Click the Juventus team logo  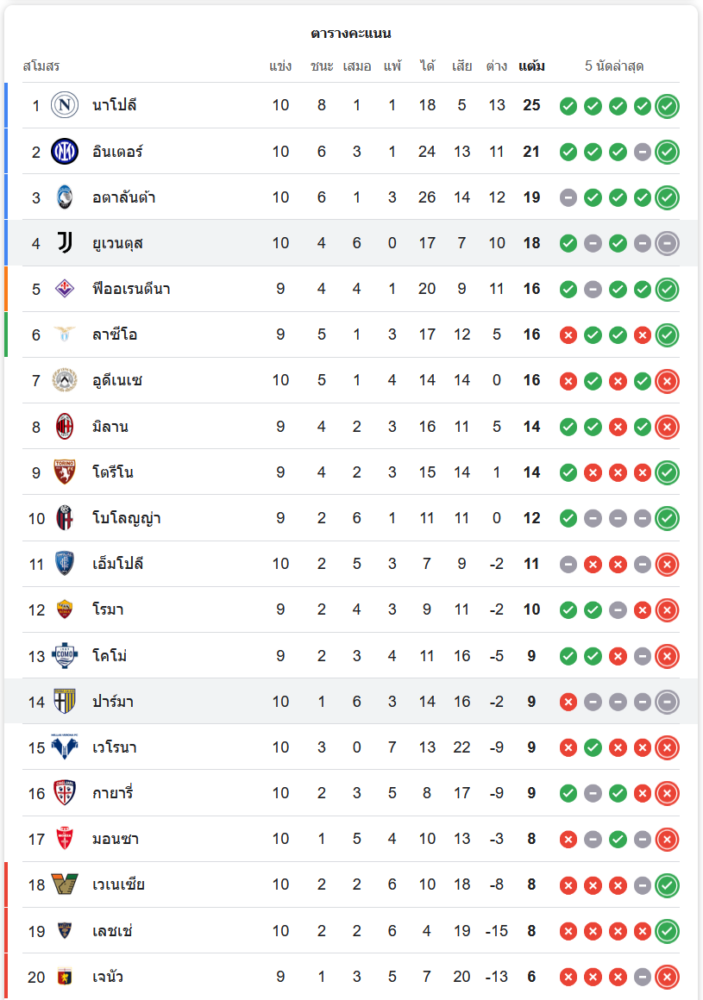[65, 243]
